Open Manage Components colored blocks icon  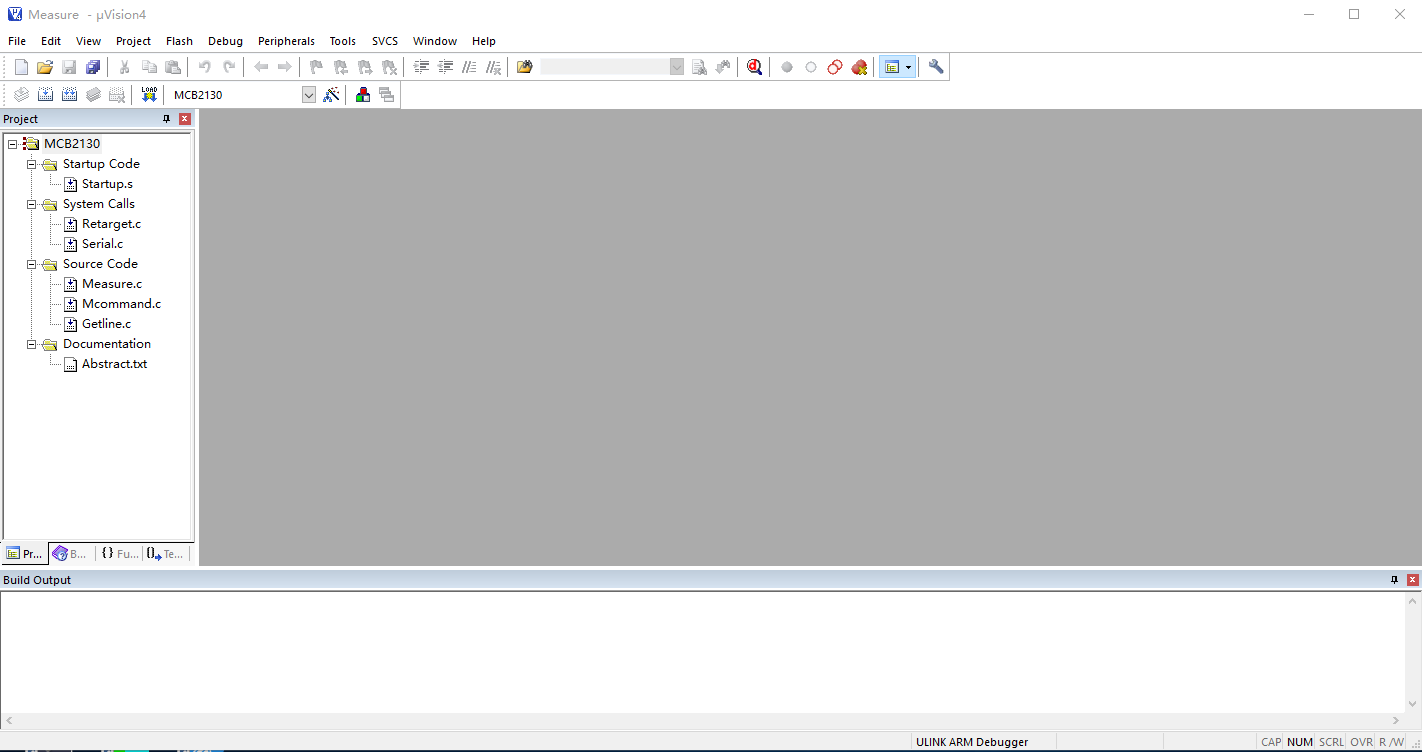tap(362, 95)
